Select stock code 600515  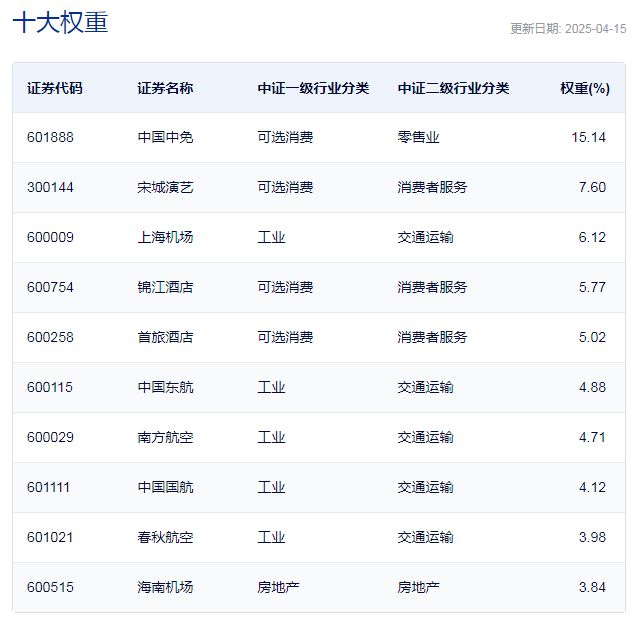(50, 587)
